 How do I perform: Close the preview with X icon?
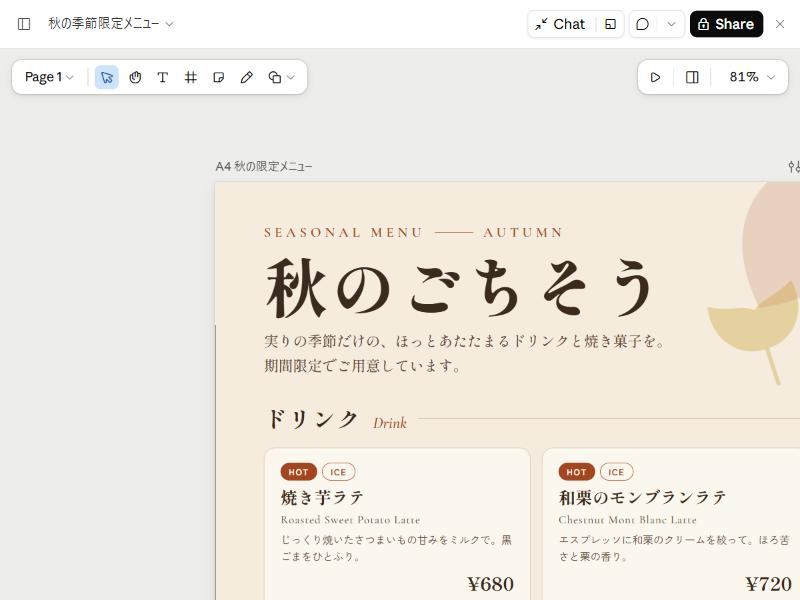pos(780,24)
